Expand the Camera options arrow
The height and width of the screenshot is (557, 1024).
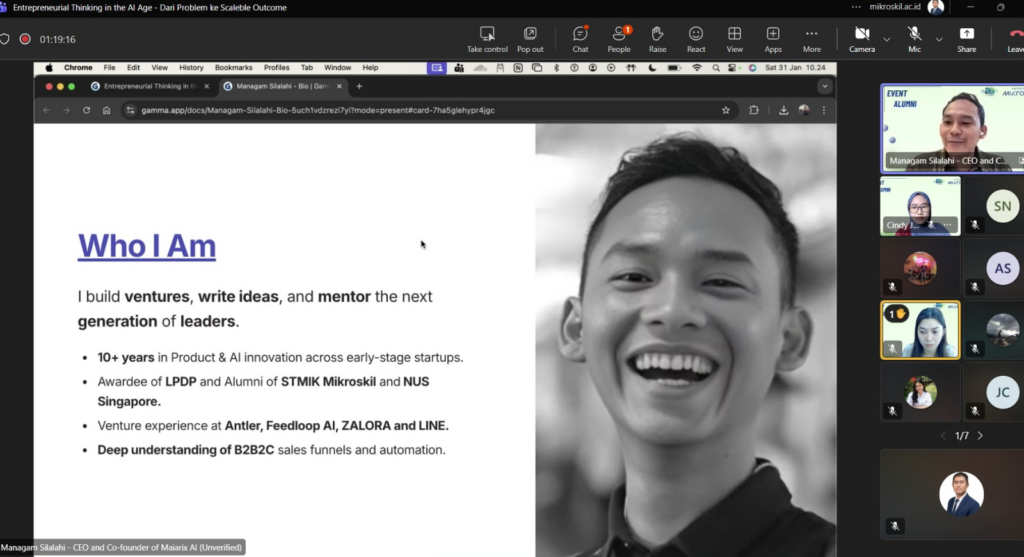pyautogui.click(x=886, y=39)
